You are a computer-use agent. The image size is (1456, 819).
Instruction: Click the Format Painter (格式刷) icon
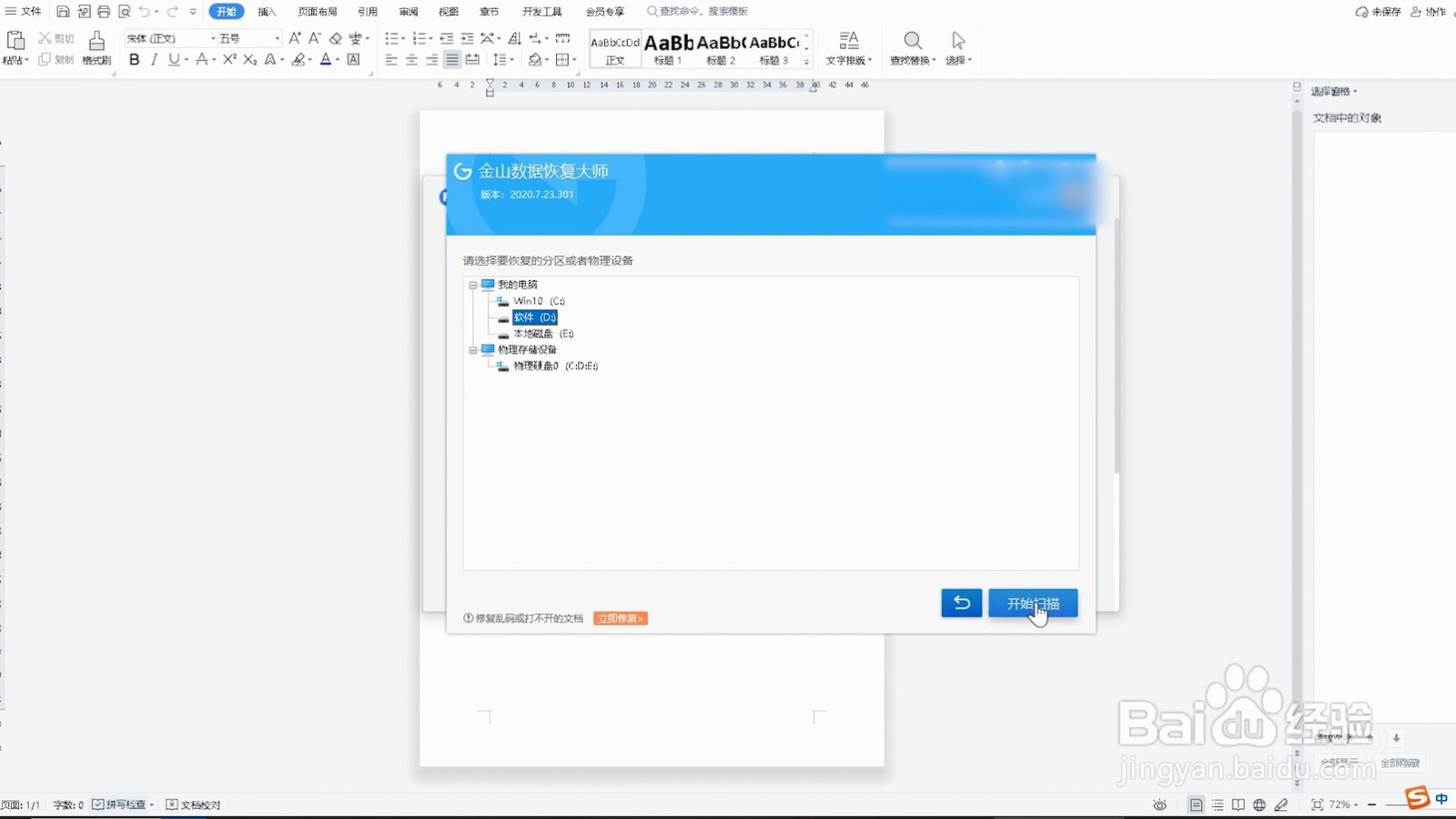pyautogui.click(x=96, y=41)
